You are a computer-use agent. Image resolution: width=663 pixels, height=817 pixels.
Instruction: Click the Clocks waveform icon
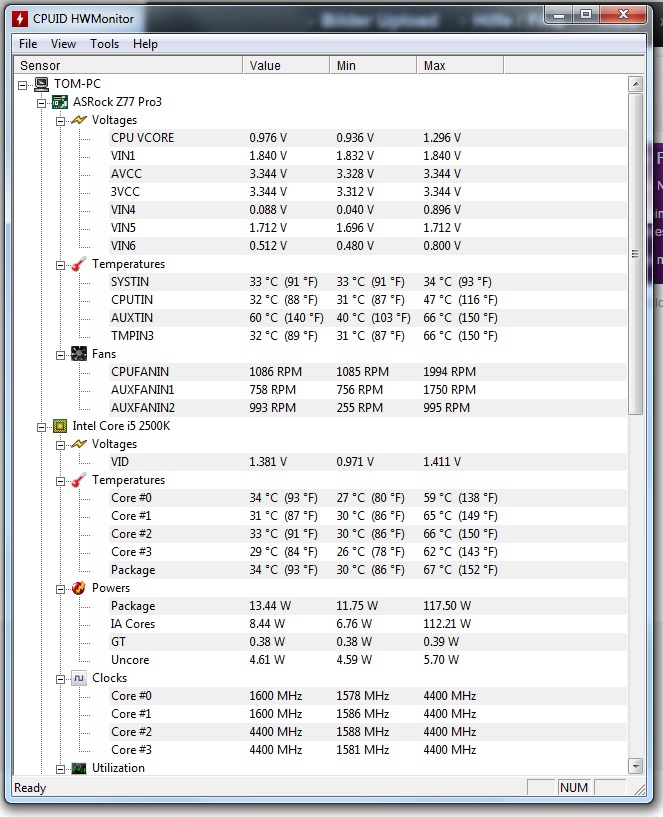(x=79, y=678)
